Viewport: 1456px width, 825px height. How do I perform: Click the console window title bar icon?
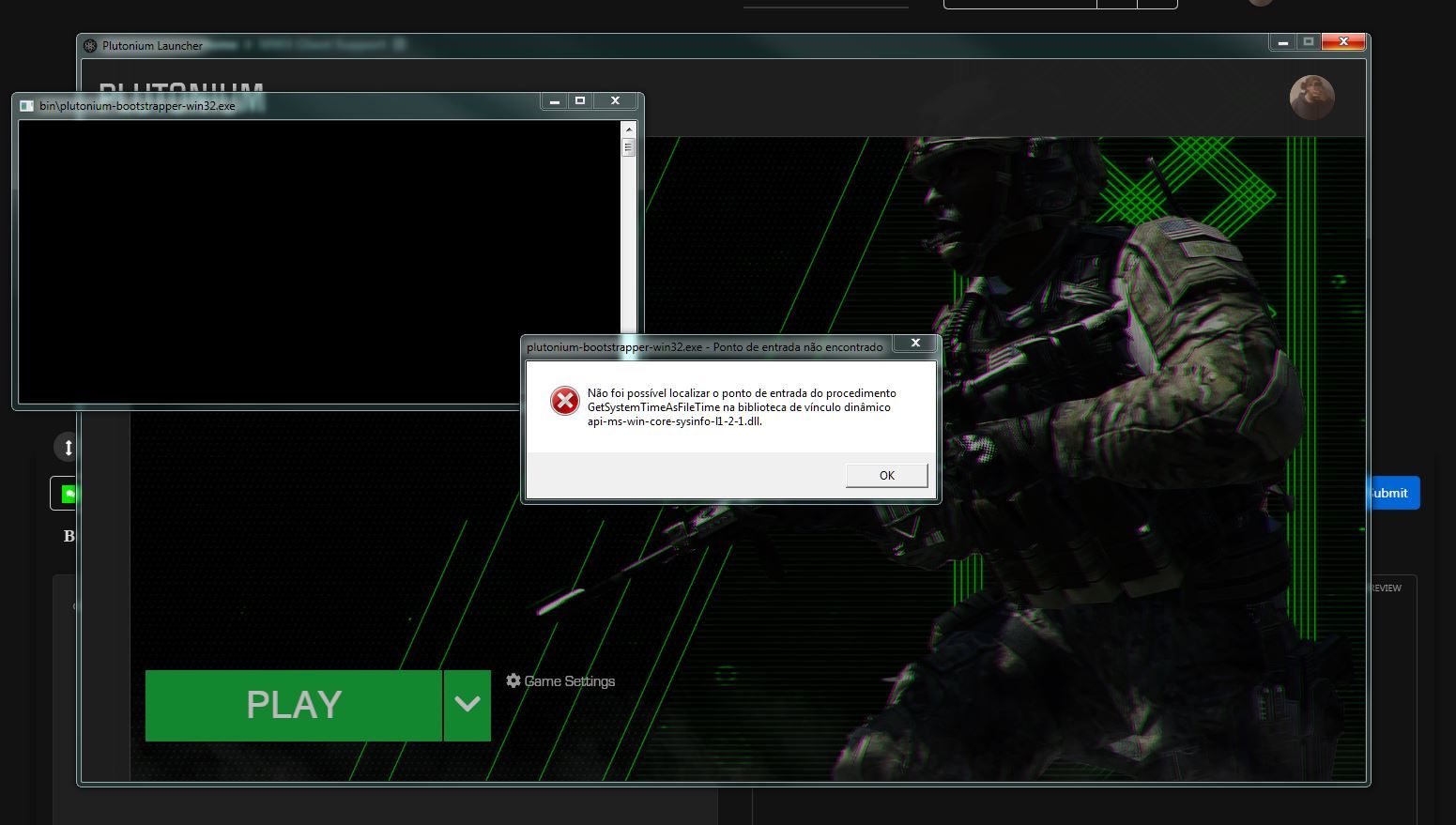[27, 106]
